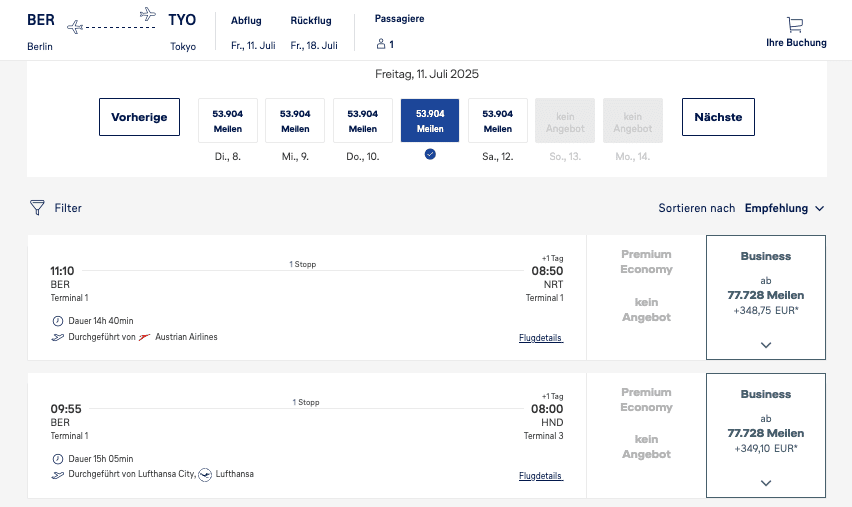Screen dimensions: 852x507
Task: Click the airplane icon in route header
Action: 148,14
